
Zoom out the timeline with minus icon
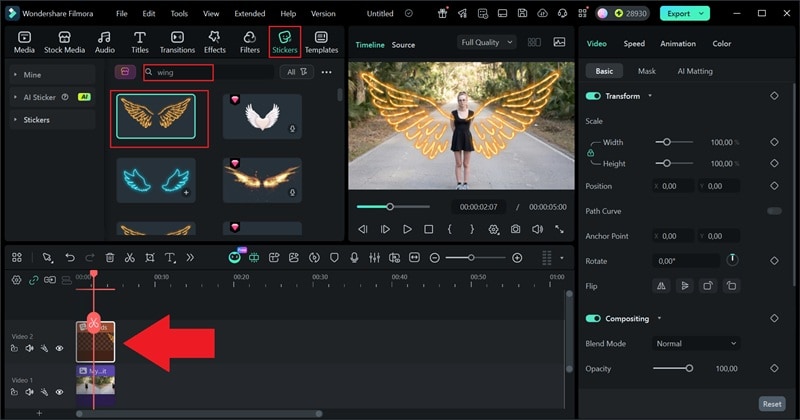click(x=435, y=258)
